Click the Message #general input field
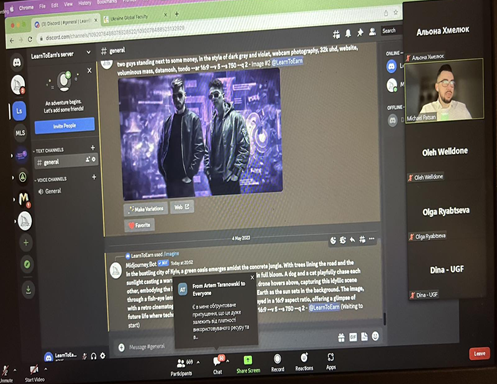The width and height of the screenshot is (497, 384). click(x=147, y=347)
